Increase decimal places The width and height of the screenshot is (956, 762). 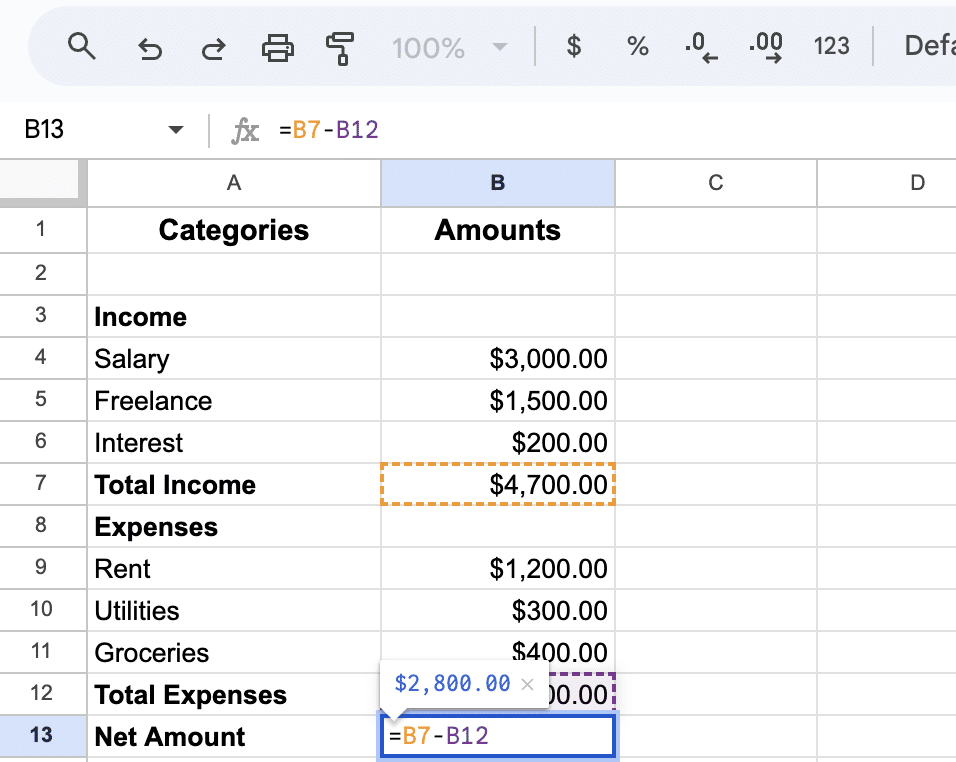[x=766, y=48]
